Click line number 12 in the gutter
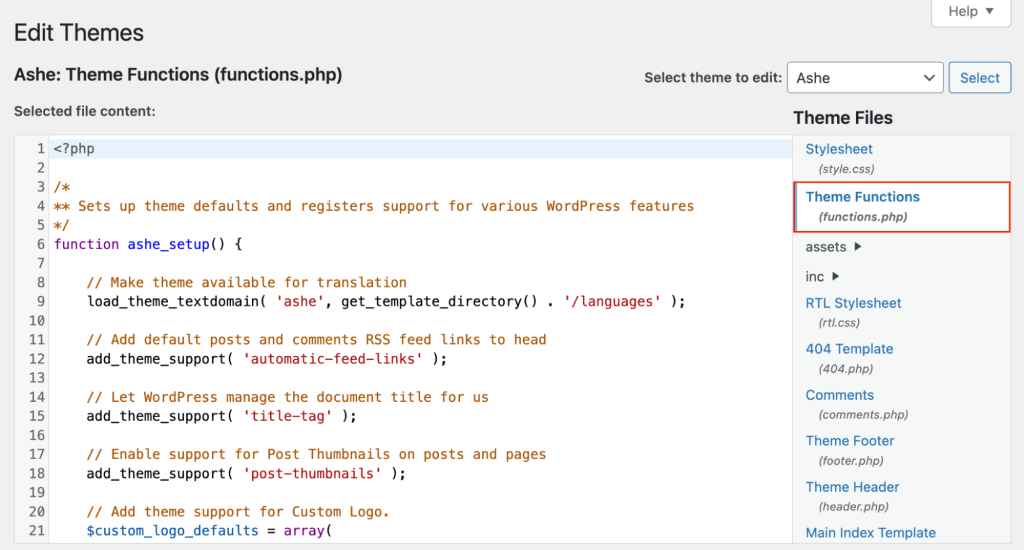This screenshot has width=1024, height=550. [x=37, y=359]
